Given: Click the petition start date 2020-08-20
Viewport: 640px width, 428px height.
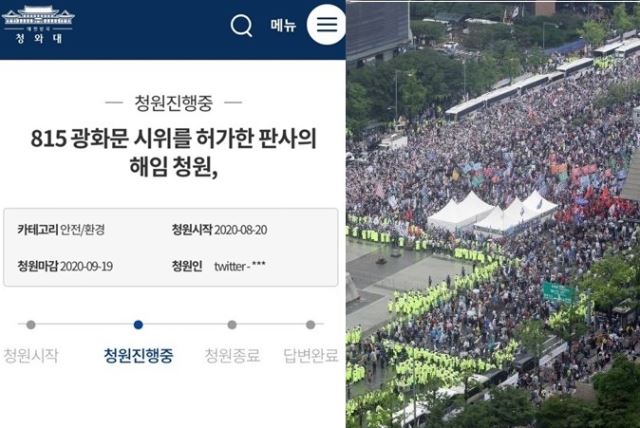Looking at the screenshot, I should [240, 230].
